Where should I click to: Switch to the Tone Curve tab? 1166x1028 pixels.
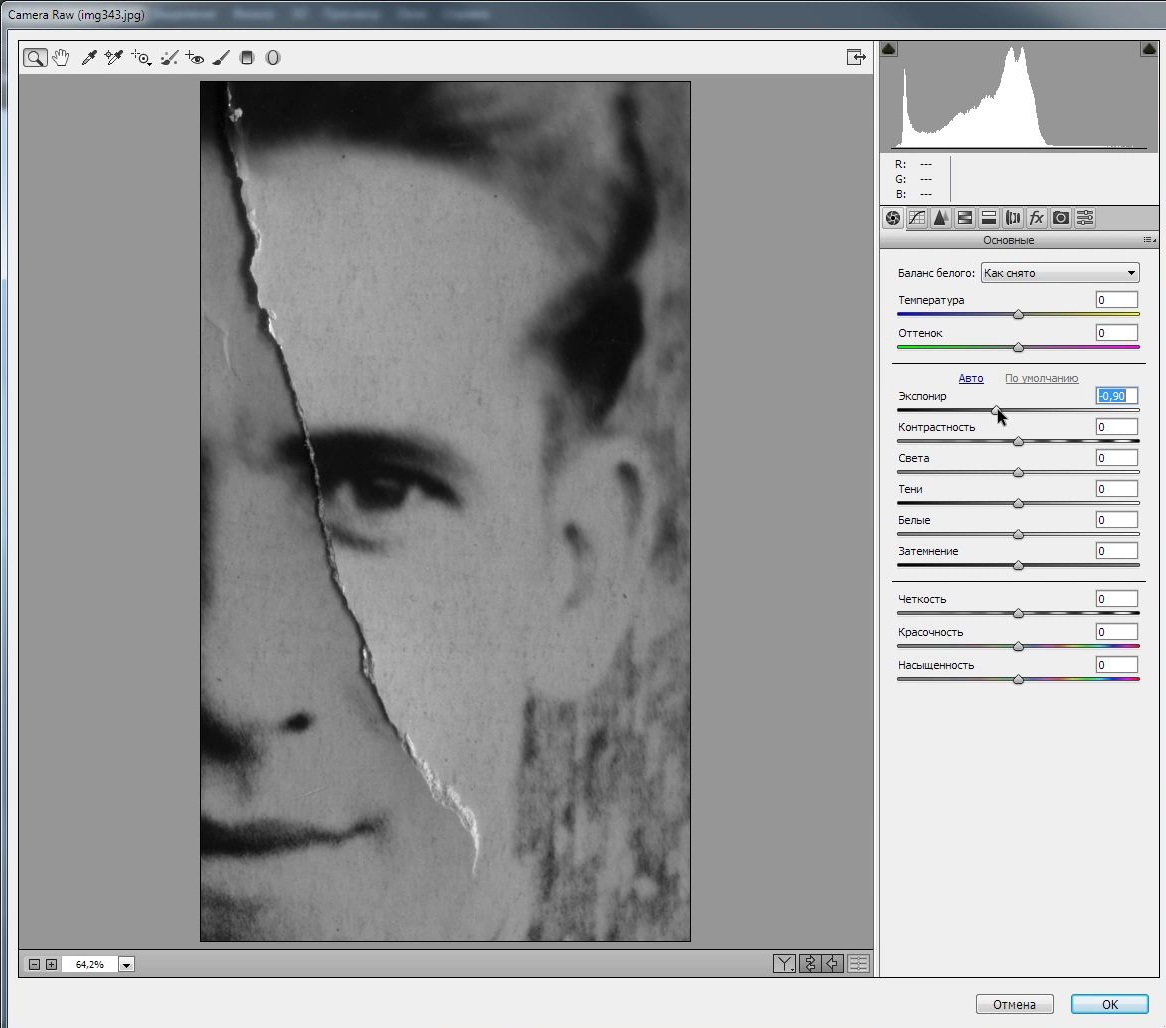point(917,218)
